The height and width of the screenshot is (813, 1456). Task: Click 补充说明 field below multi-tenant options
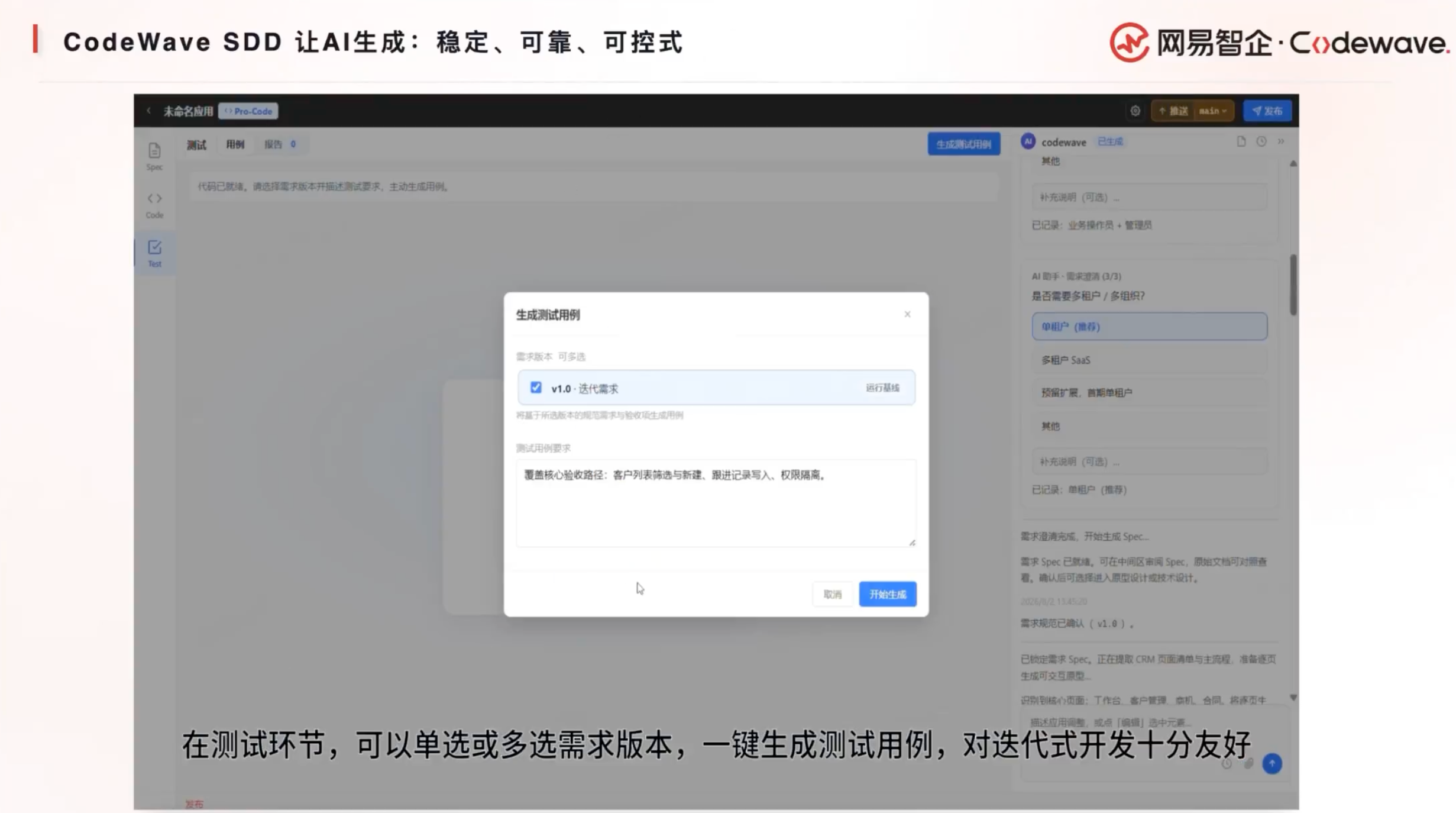pyautogui.click(x=1149, y=462)
